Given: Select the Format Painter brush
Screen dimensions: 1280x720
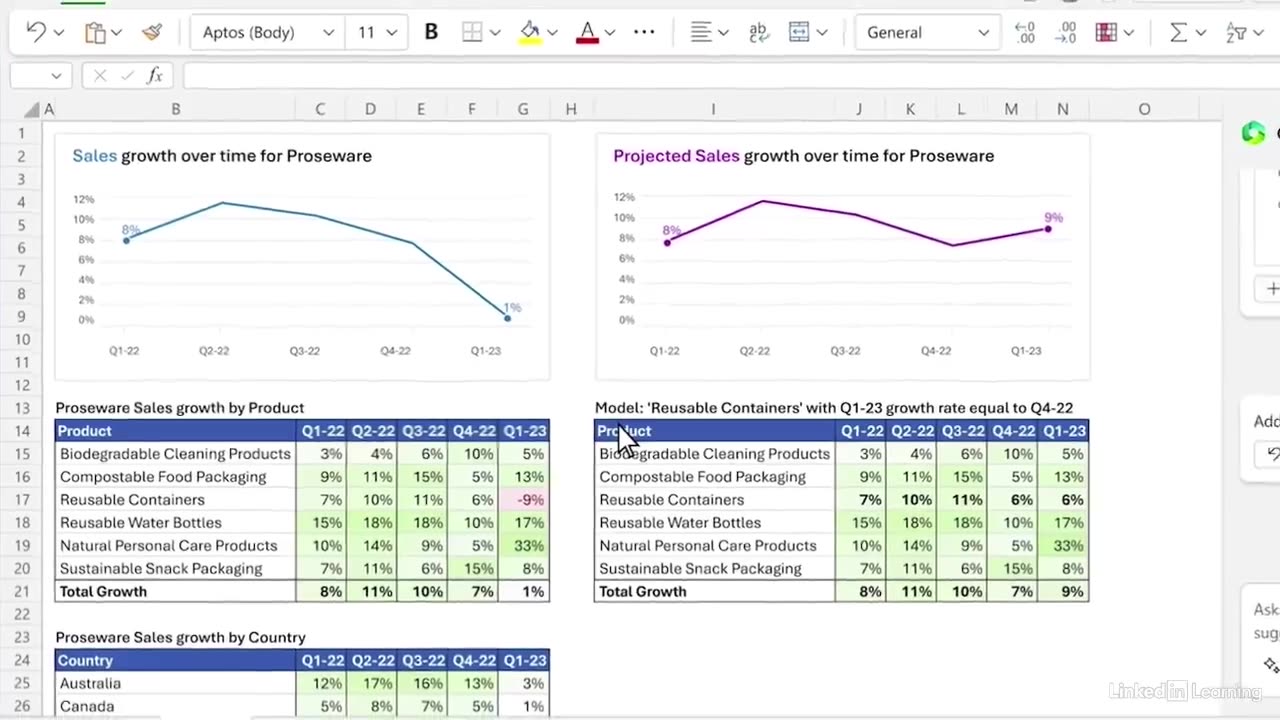Looking at the screenshot, I should click(152, 32).
